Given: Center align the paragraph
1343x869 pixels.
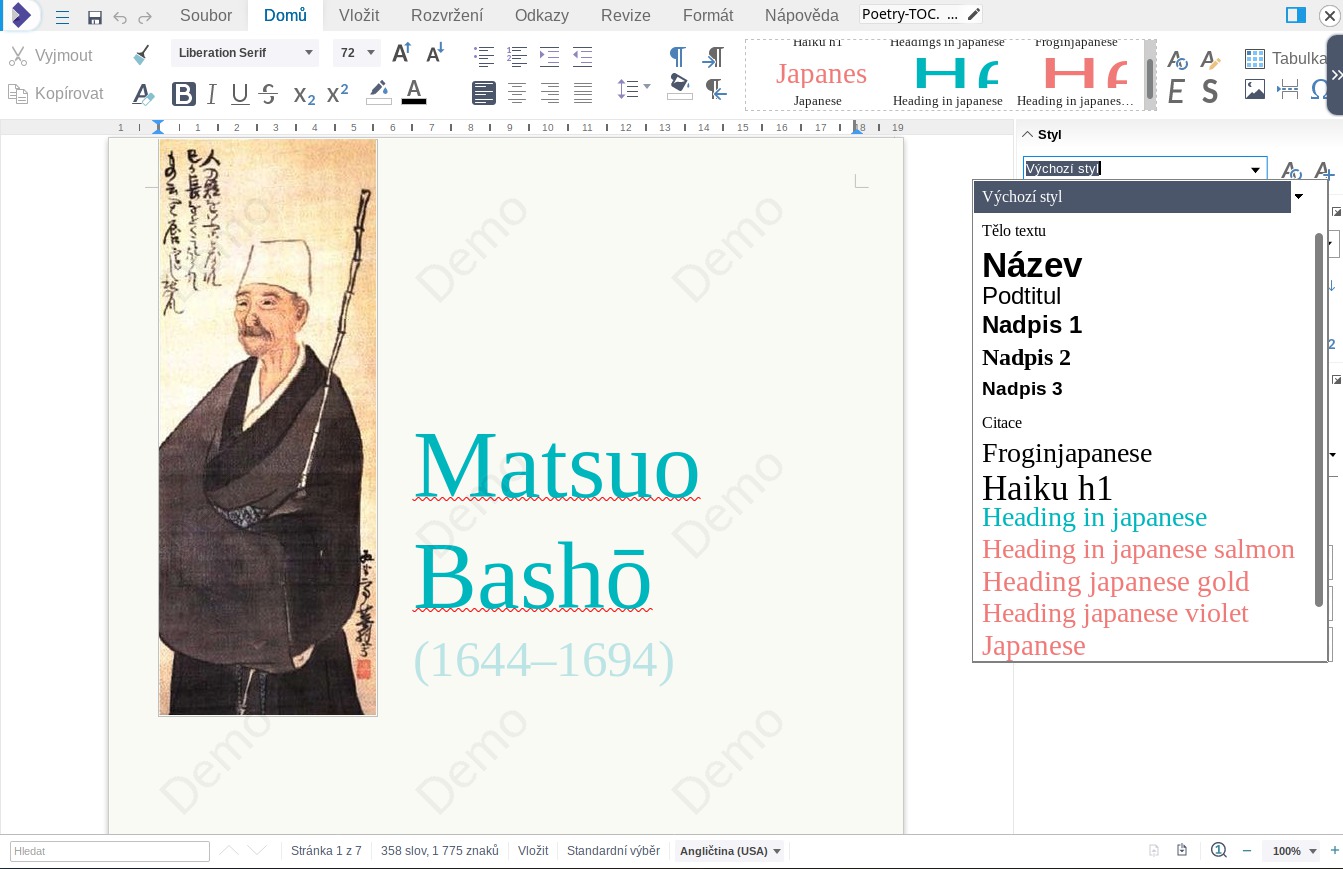Looking at the screenshot, I should [x=517, y=93].
